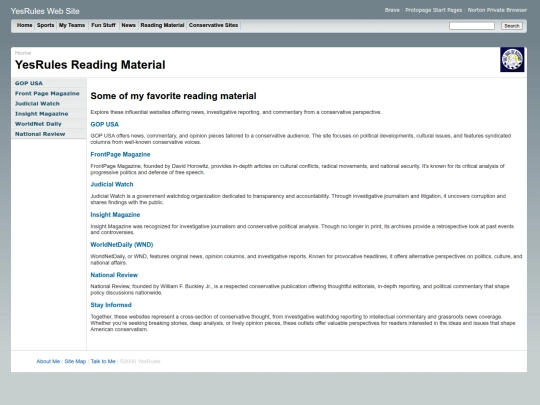Image resolution: width=540 pixels, height=405 pixels.
Task: Open the Fun Stuff menu item
Action: (103, 25)
